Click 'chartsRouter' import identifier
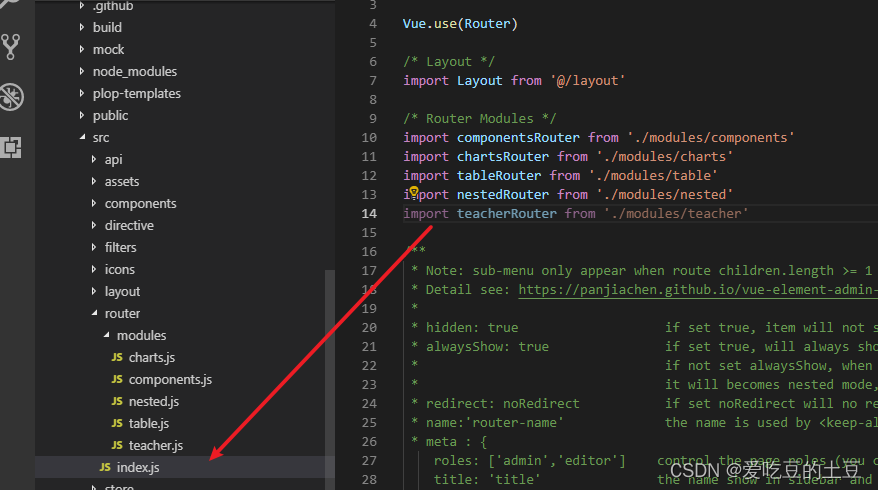The image size is (878, 490). [x=503, y=156]
